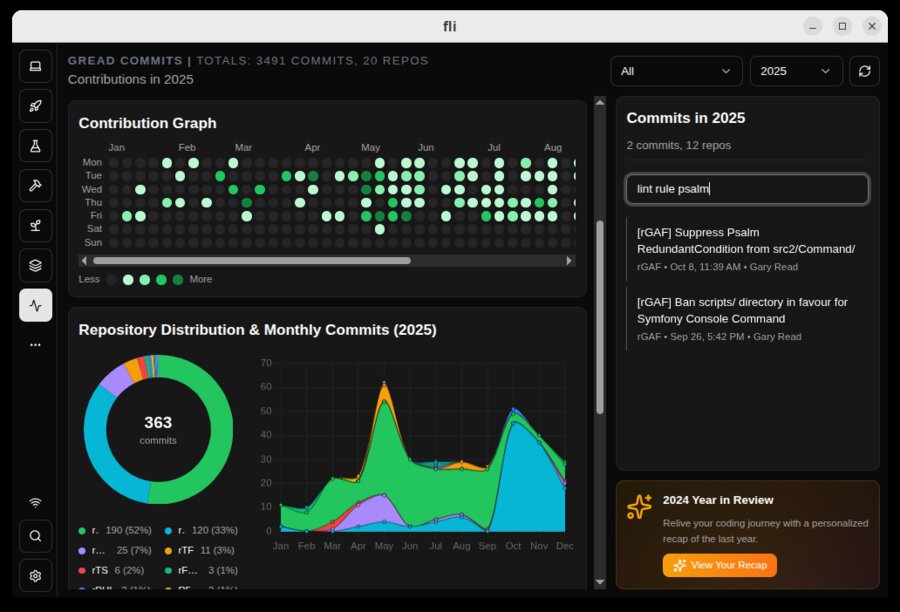Open the settings gear in the sidebar
Screen dimensions: 900x612
pyautogui.click(x=35, y=576)
